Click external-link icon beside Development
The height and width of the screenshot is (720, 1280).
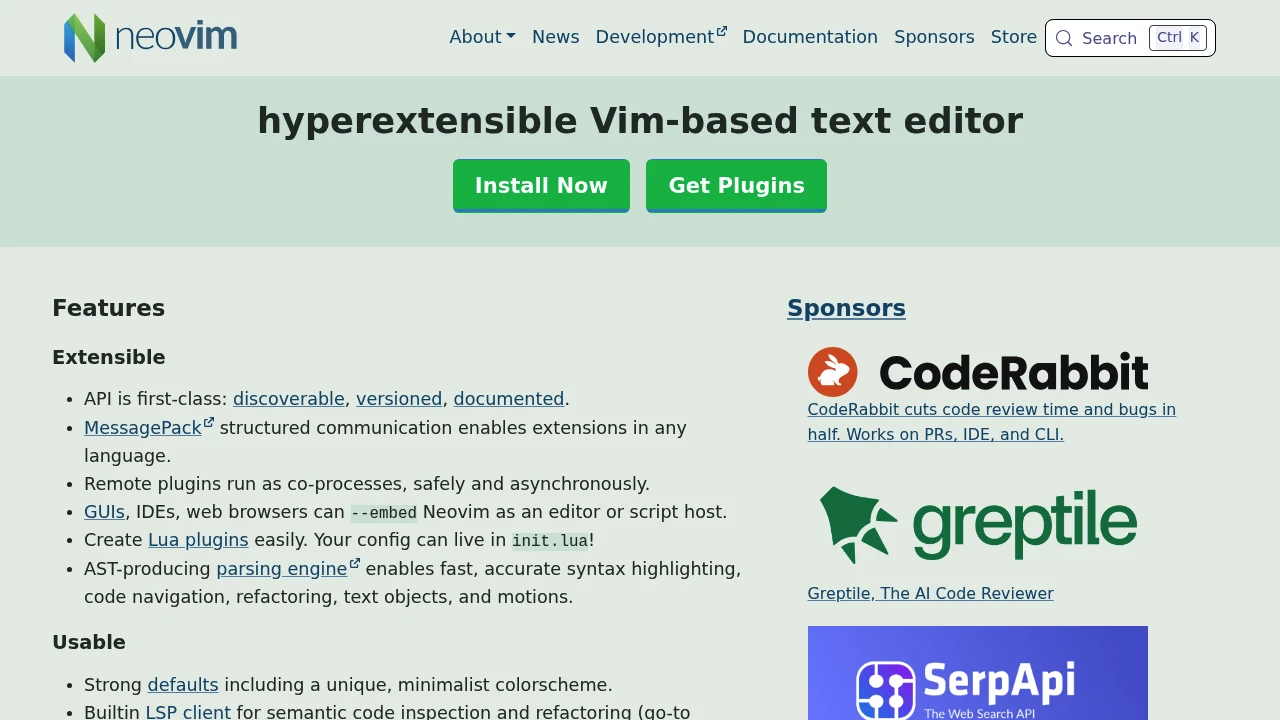721,31
